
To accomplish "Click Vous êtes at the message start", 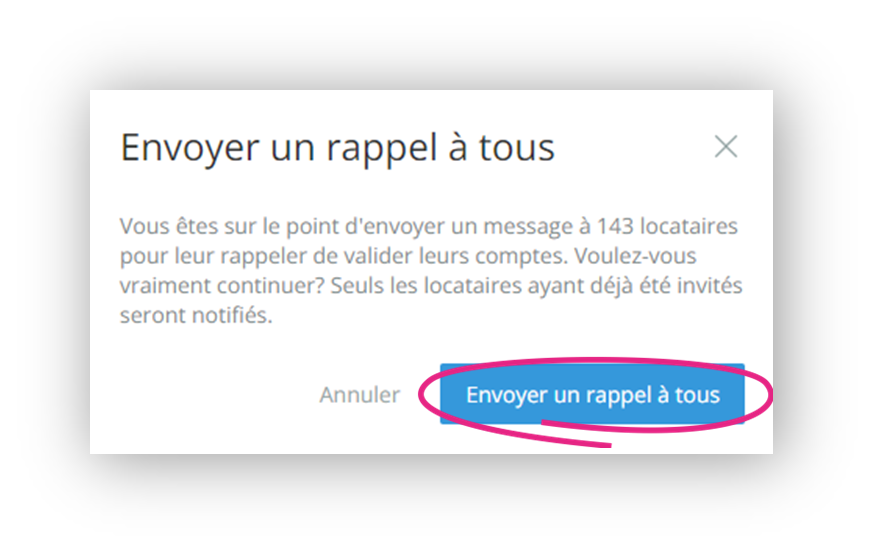I will click(169, 226).
